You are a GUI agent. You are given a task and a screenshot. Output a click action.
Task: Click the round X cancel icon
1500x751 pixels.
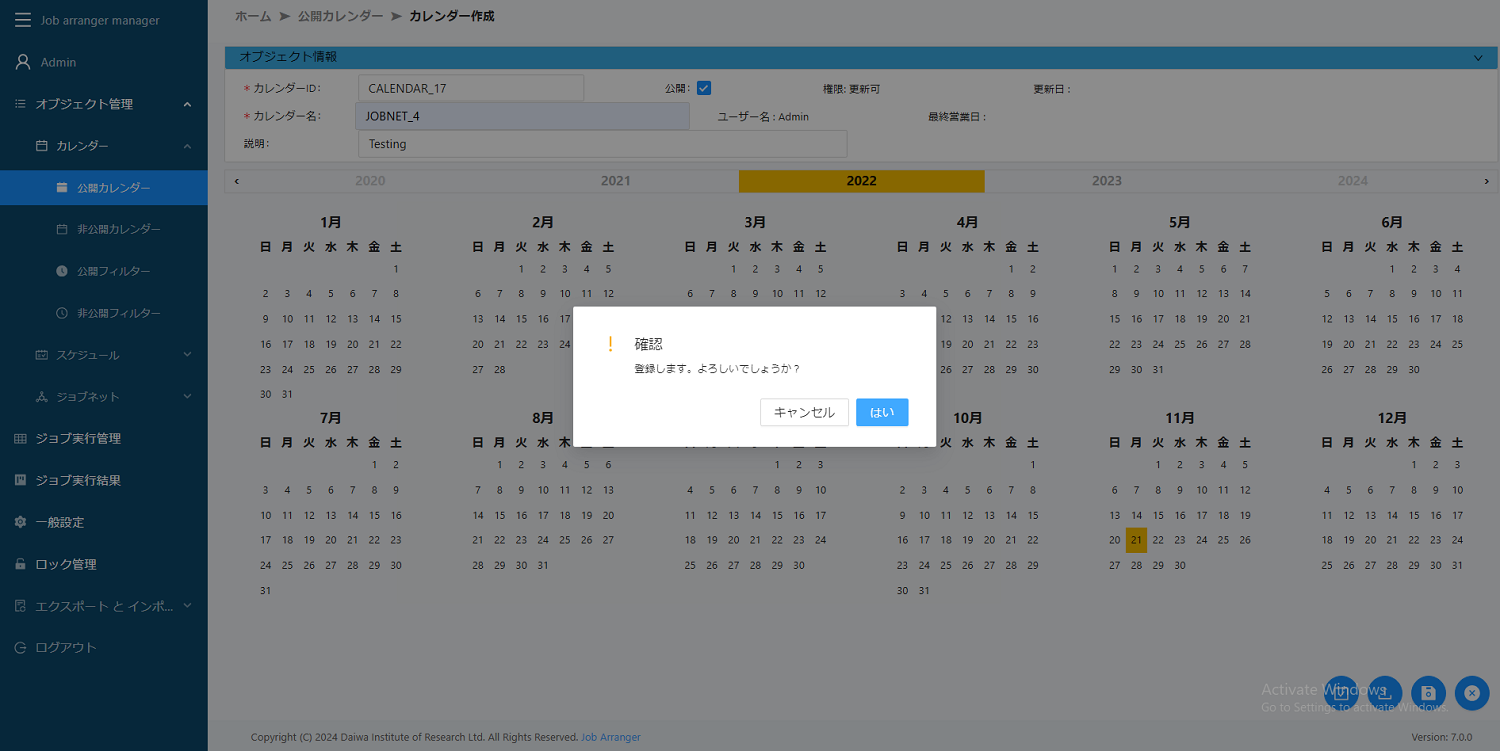click(x=1471, y=693)
